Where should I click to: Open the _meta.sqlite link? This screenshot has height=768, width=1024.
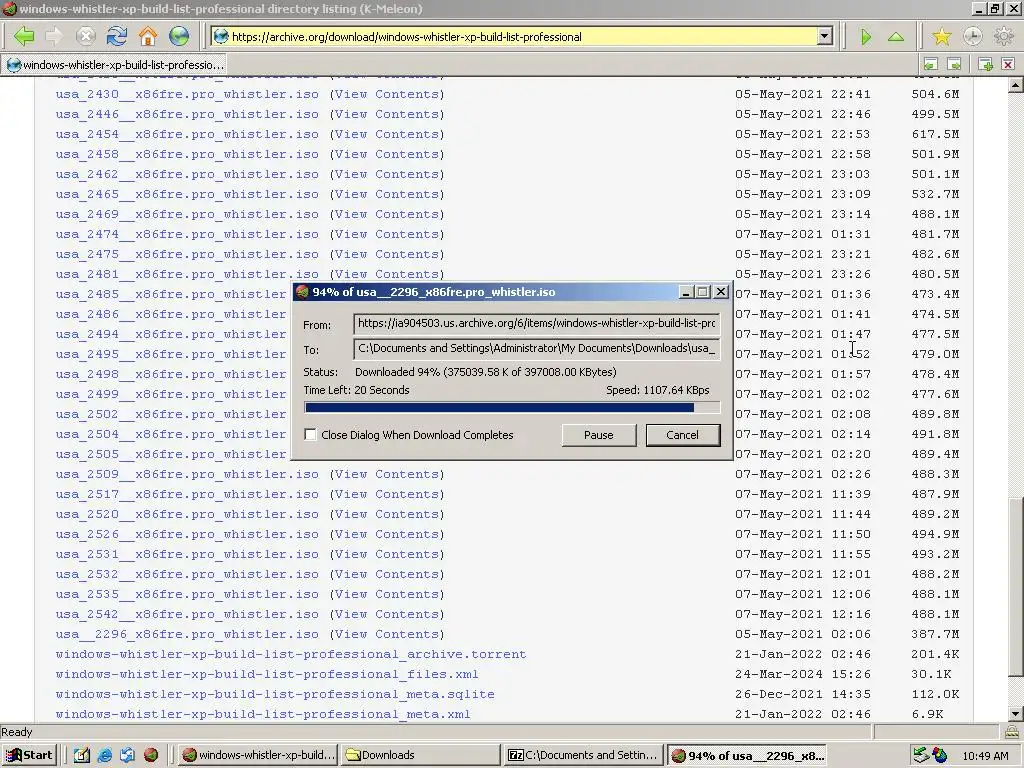pyautogui.click(x=275, y=694)
